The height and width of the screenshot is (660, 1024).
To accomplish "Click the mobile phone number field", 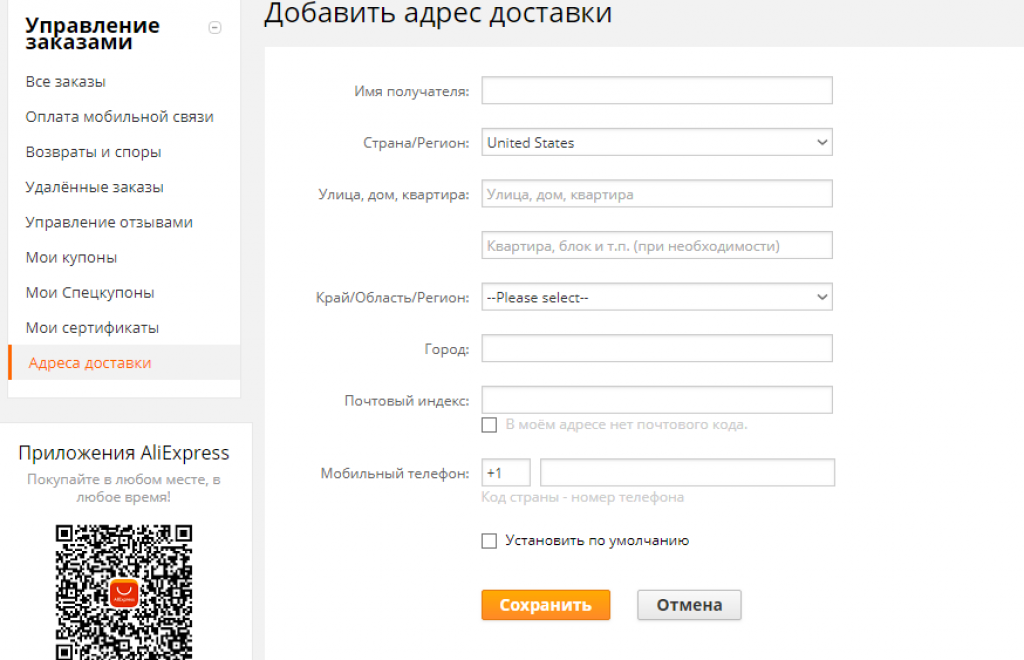I will [x=687, y=473].
